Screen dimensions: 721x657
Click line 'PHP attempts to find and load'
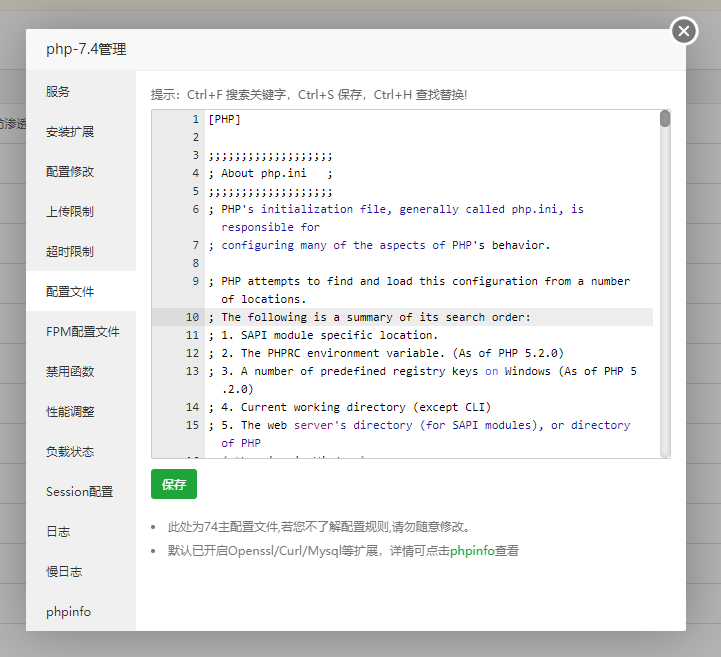click(x=419, y=290)
